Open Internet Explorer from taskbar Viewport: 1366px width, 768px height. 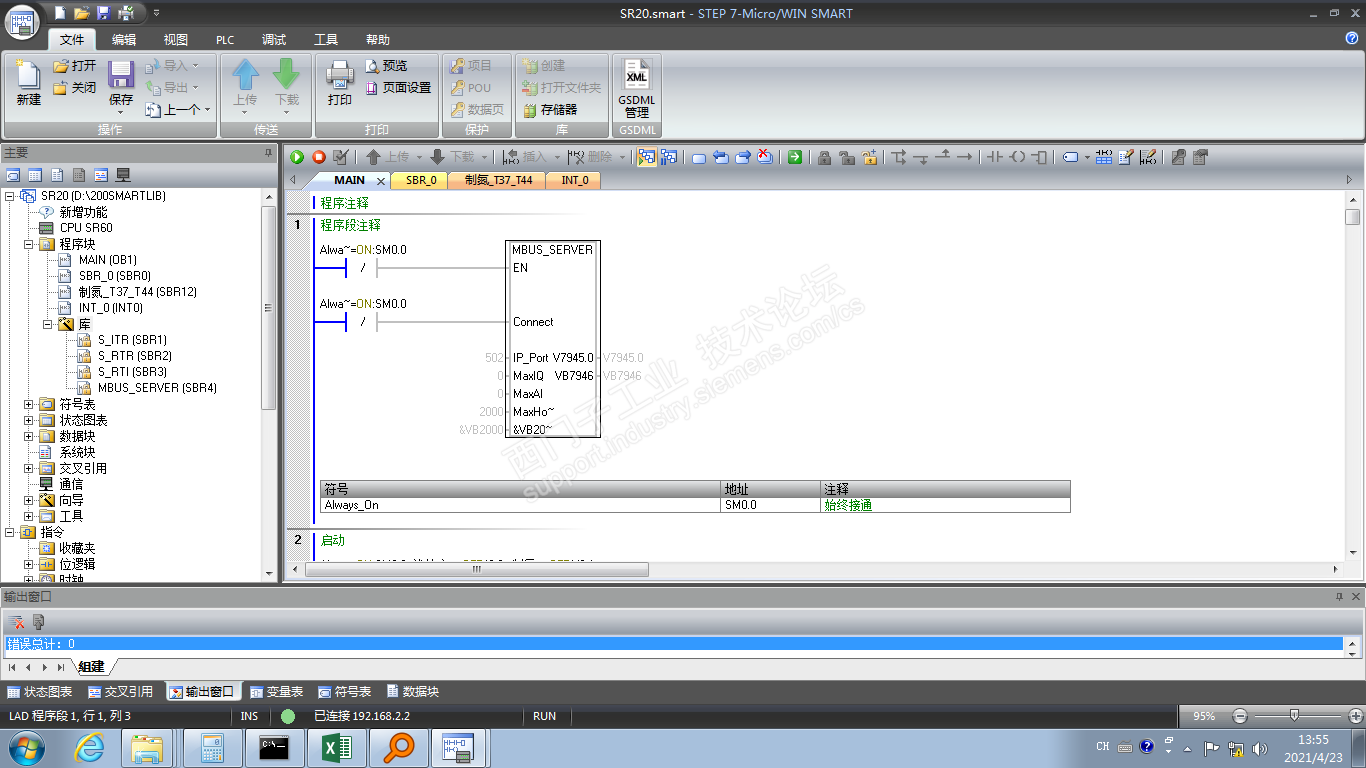click(90, 747)
